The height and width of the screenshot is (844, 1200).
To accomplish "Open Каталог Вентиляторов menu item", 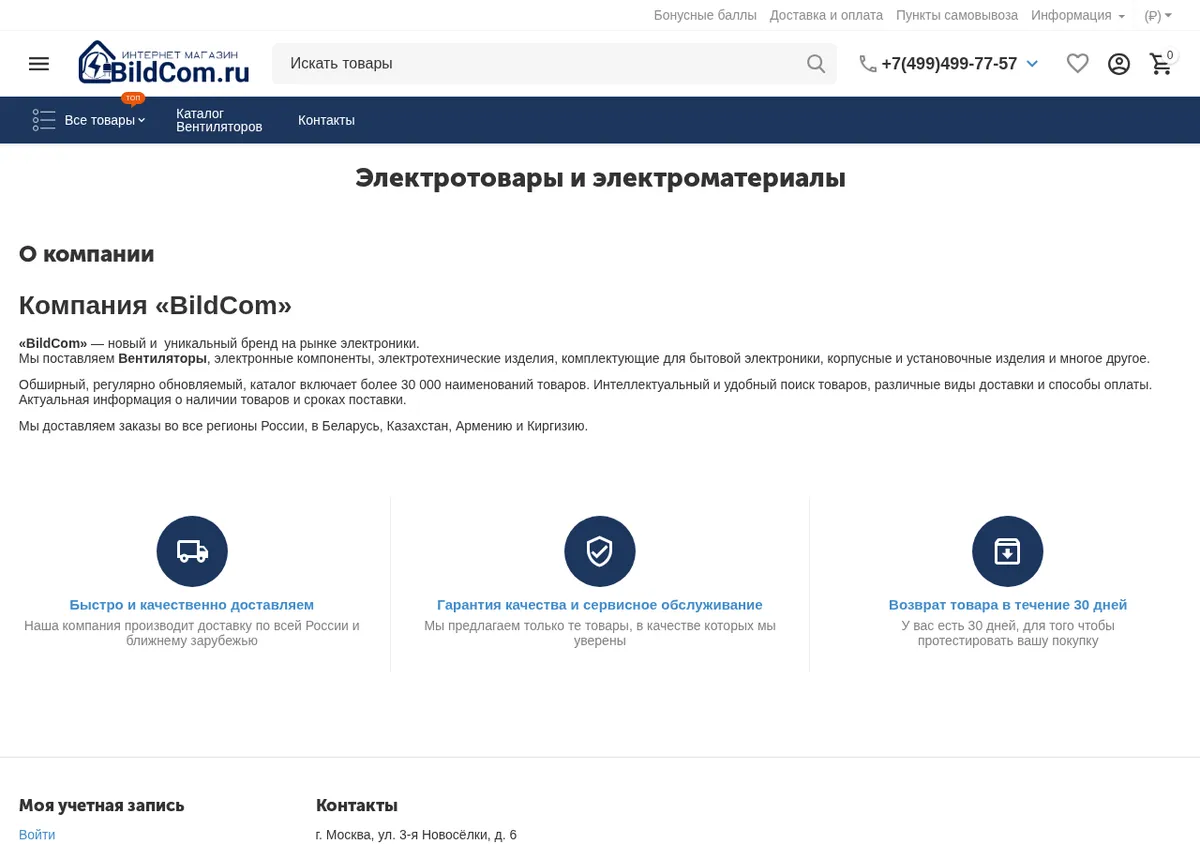I will [219, 120].
